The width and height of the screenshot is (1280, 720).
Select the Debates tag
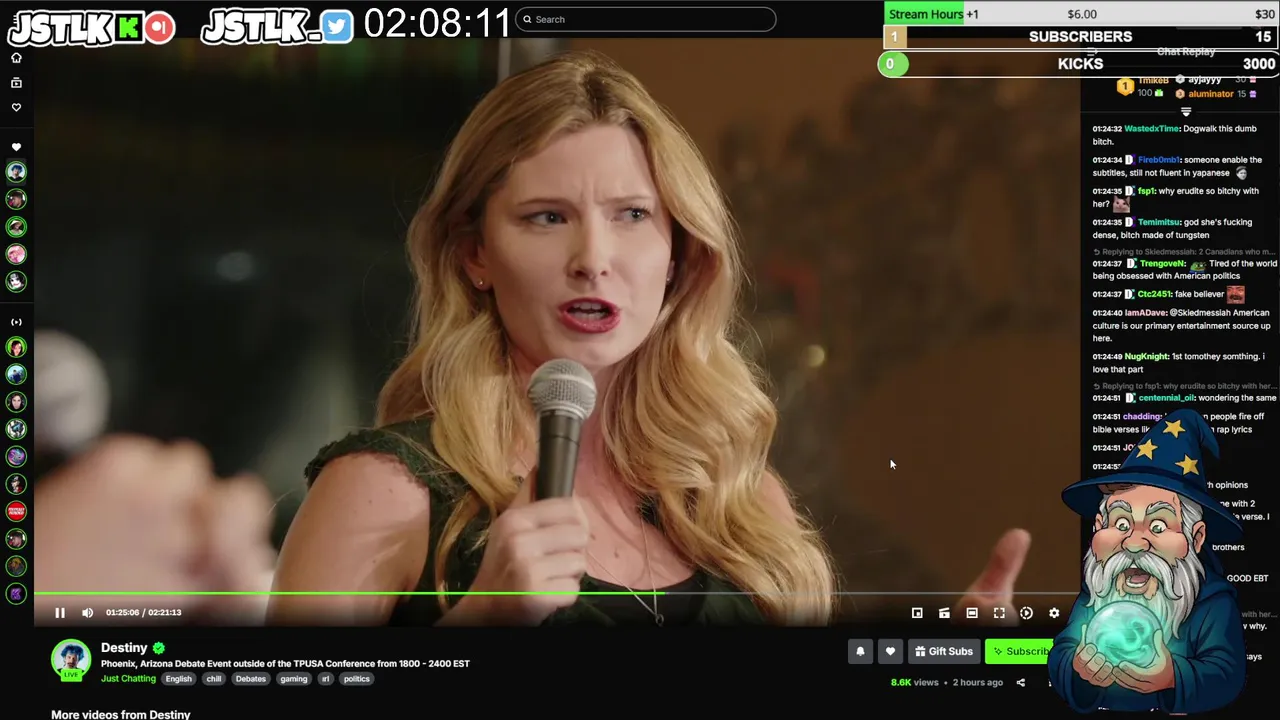tap(251, 679)
